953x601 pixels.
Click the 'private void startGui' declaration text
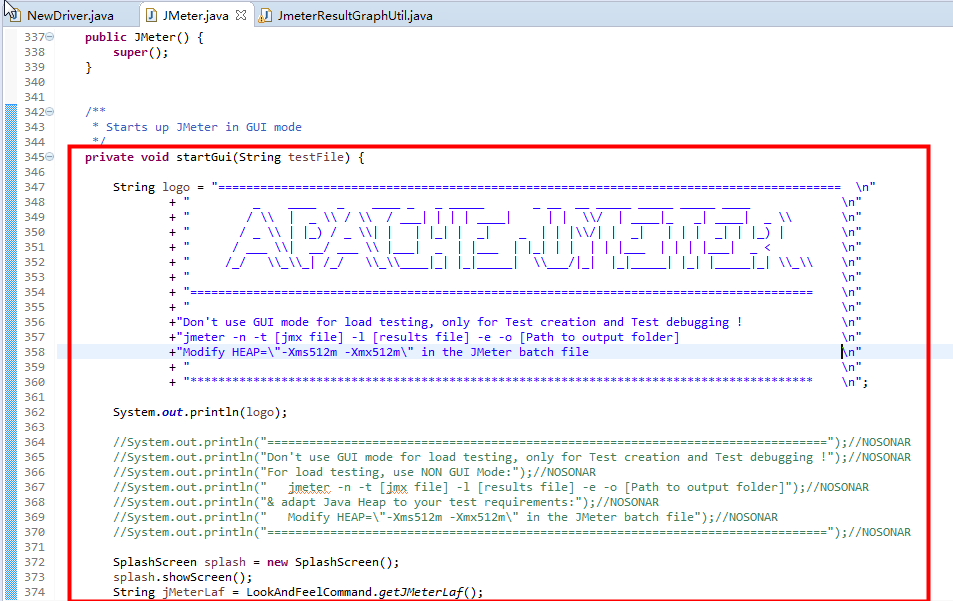[158, 157]
